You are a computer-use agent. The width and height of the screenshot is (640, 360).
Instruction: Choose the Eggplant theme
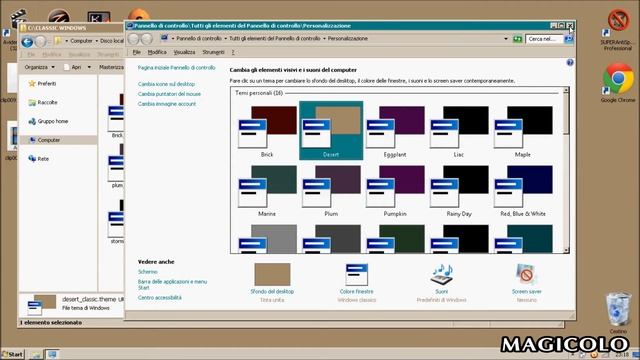coord(395,131)
